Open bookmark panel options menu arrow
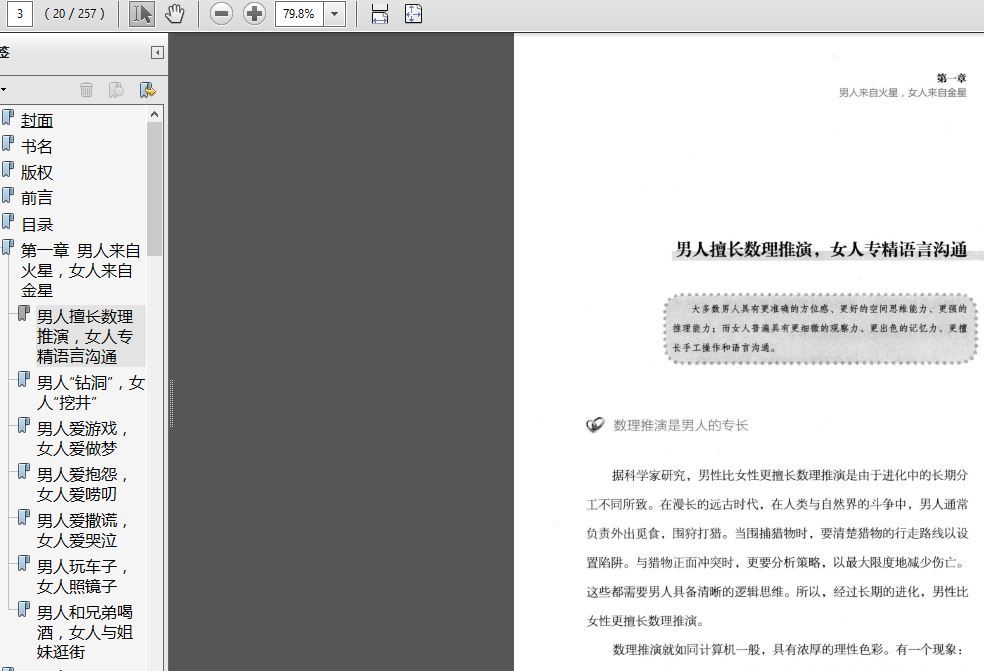This screenshot has width=984, height=671. 4,90
